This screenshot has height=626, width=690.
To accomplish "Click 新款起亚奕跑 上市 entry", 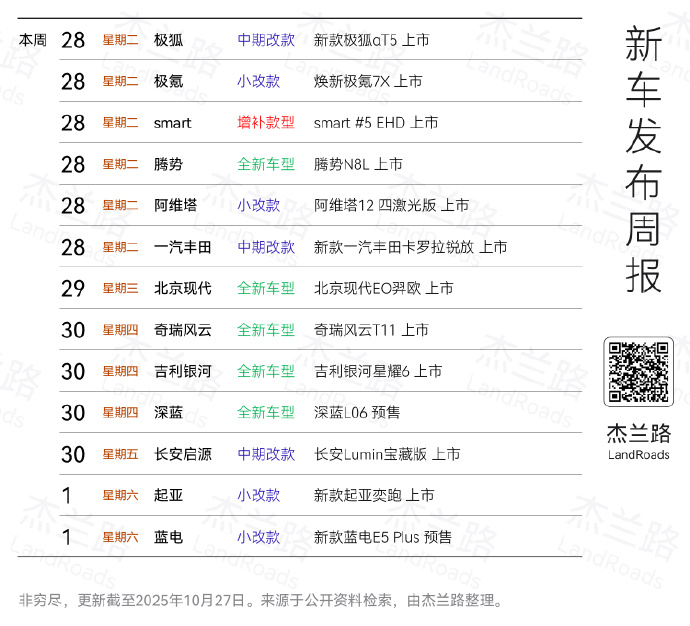I will [374, 495].
